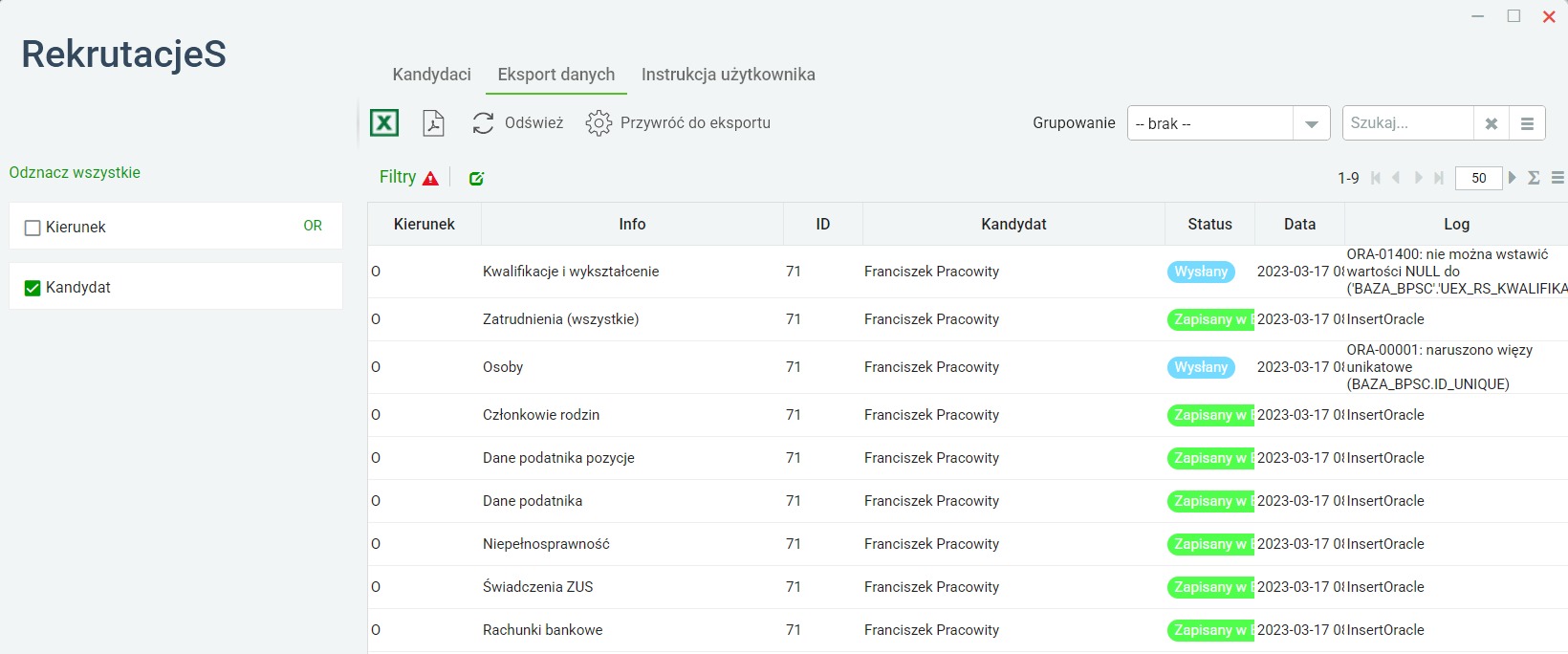1568x654 pixels.
Task: Export the table to PDF
Action: tap(433, 123)
